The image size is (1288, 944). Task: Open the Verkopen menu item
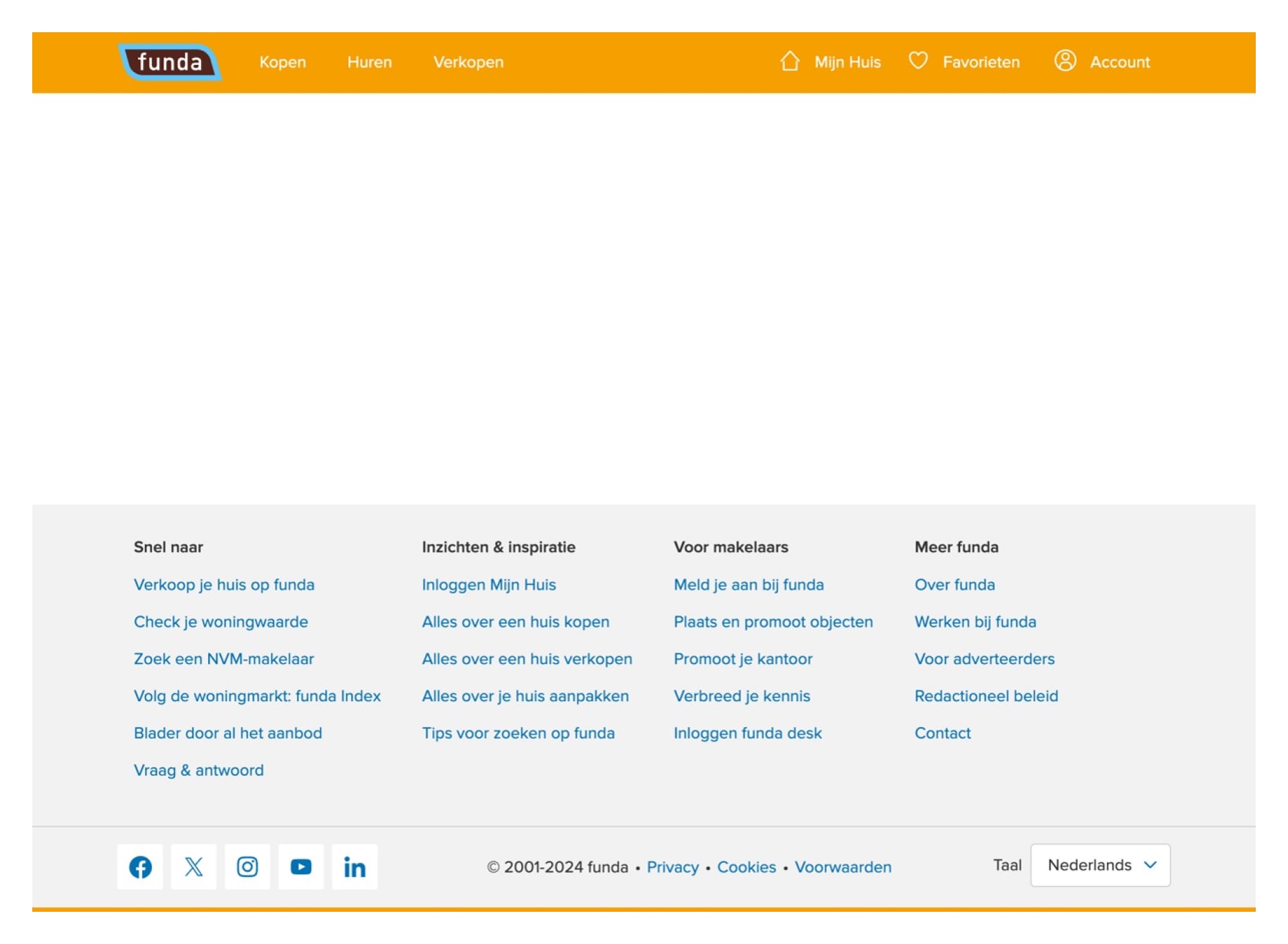point(468,62)
